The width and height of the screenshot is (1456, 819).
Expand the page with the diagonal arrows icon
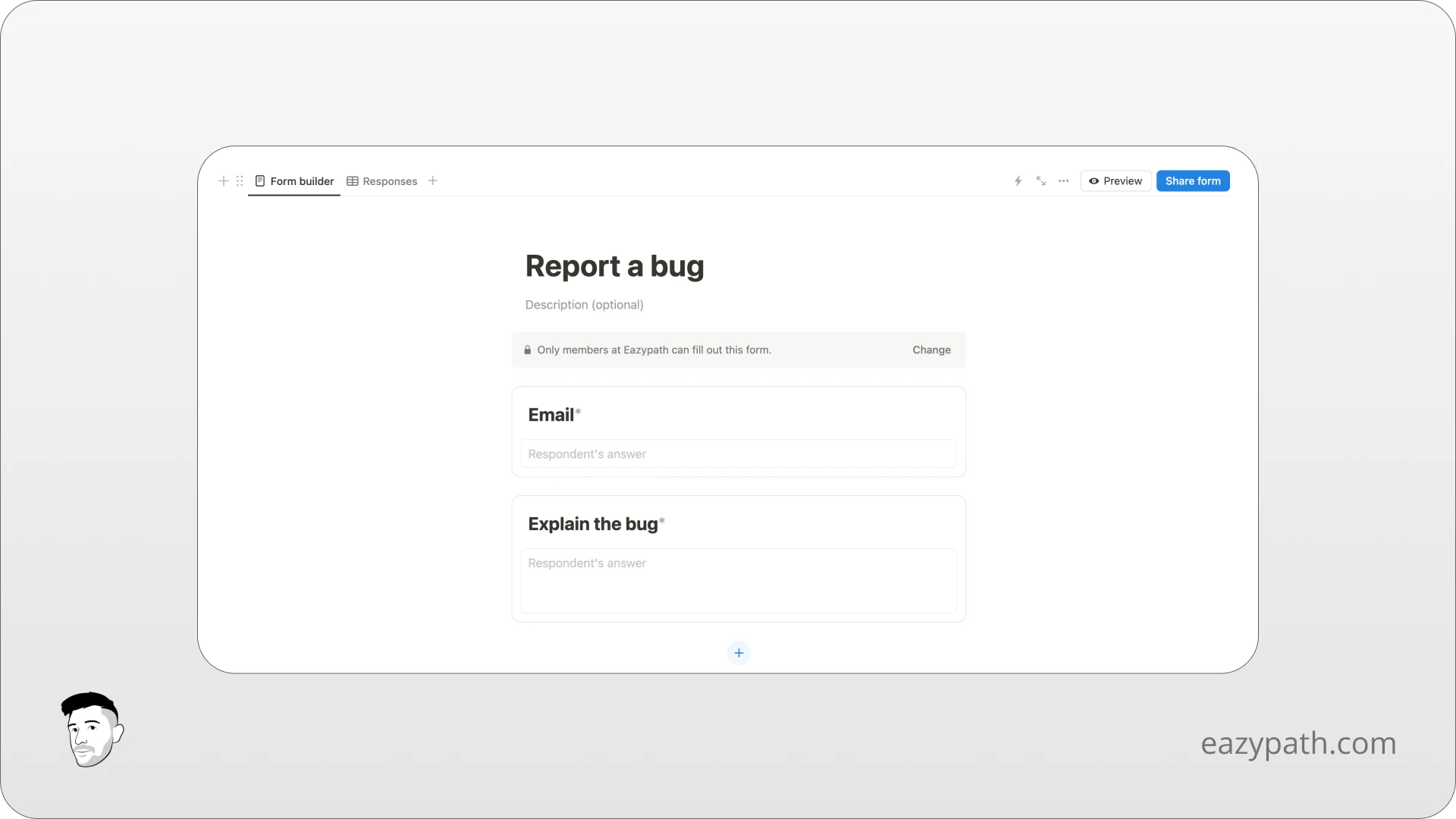coord(1040,180)
